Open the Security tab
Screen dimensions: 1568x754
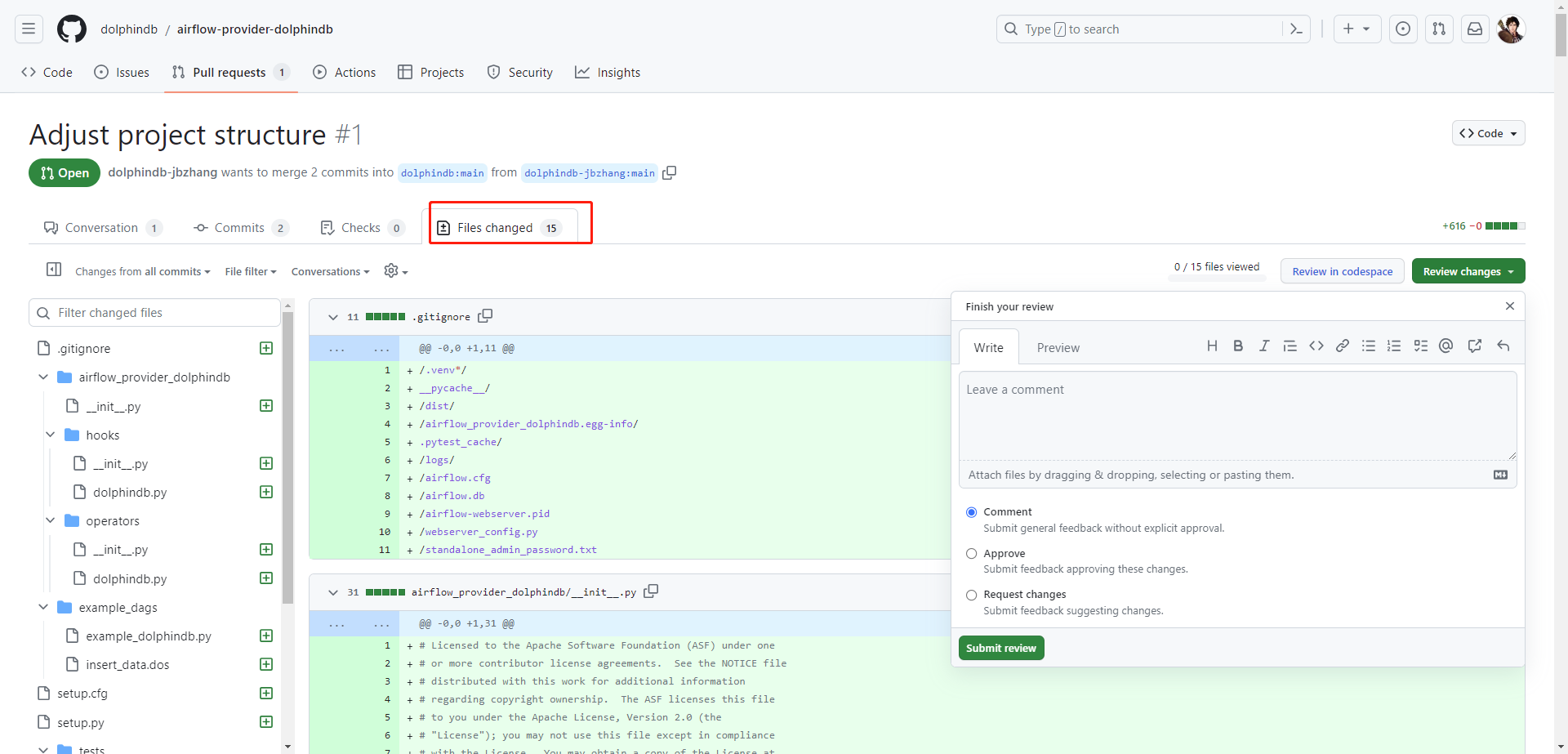pos(520,73)
